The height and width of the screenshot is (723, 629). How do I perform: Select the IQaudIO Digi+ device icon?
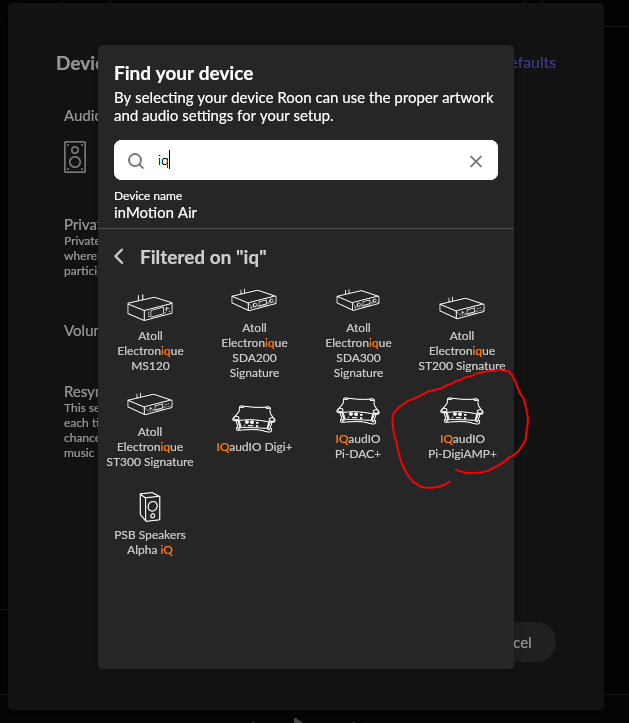click(x=254, y=419)
